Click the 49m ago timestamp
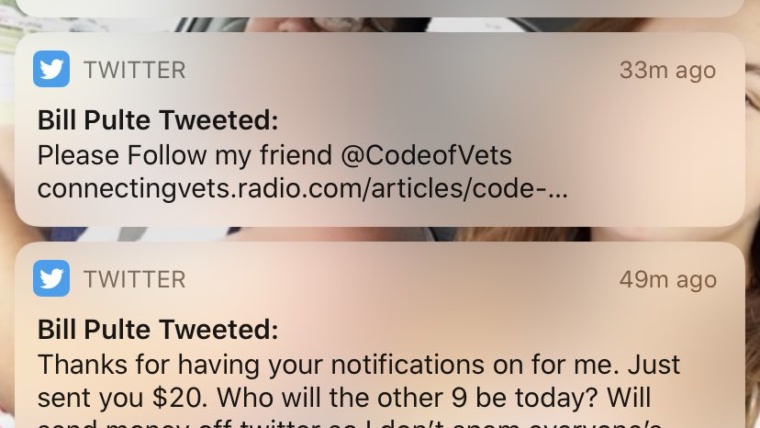760x428 pixels. tap(667, 280)
